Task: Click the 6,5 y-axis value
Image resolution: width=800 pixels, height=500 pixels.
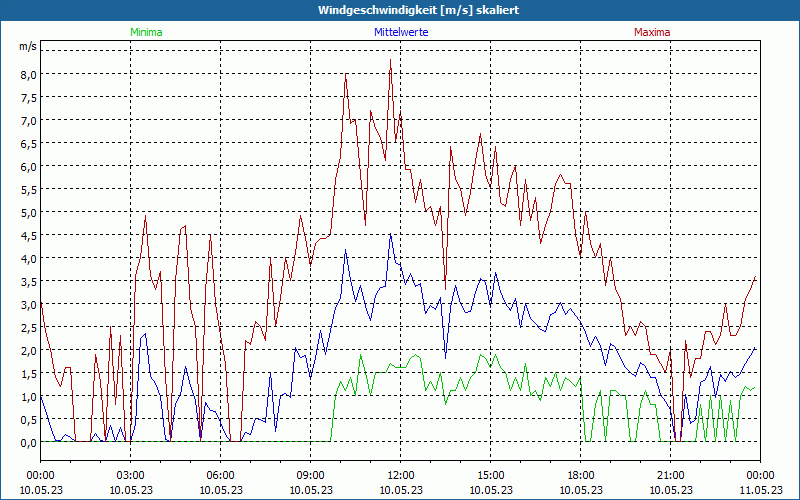Action: coord(29,143)
